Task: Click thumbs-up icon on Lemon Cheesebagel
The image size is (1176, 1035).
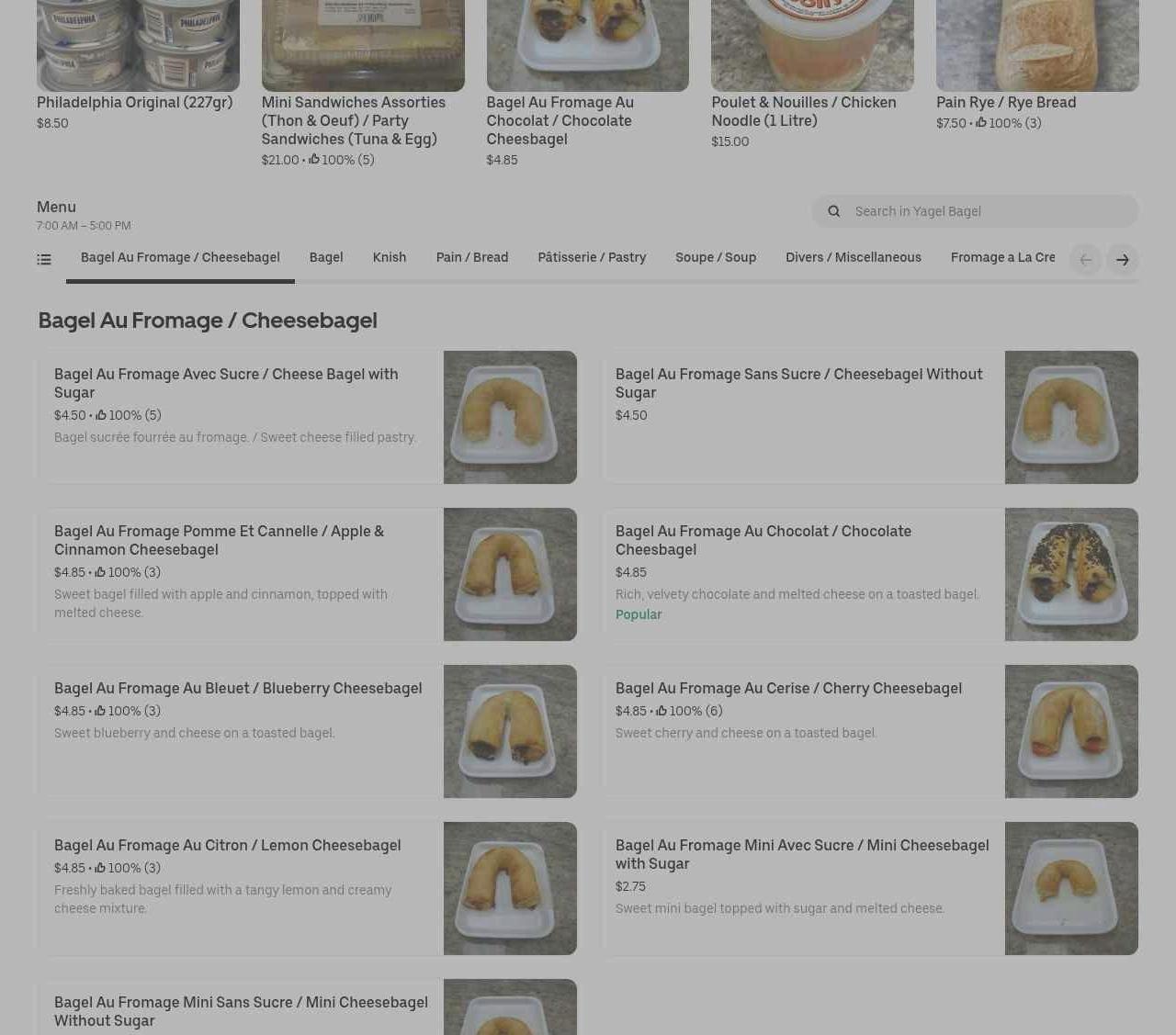Action: tap(100, 868)
